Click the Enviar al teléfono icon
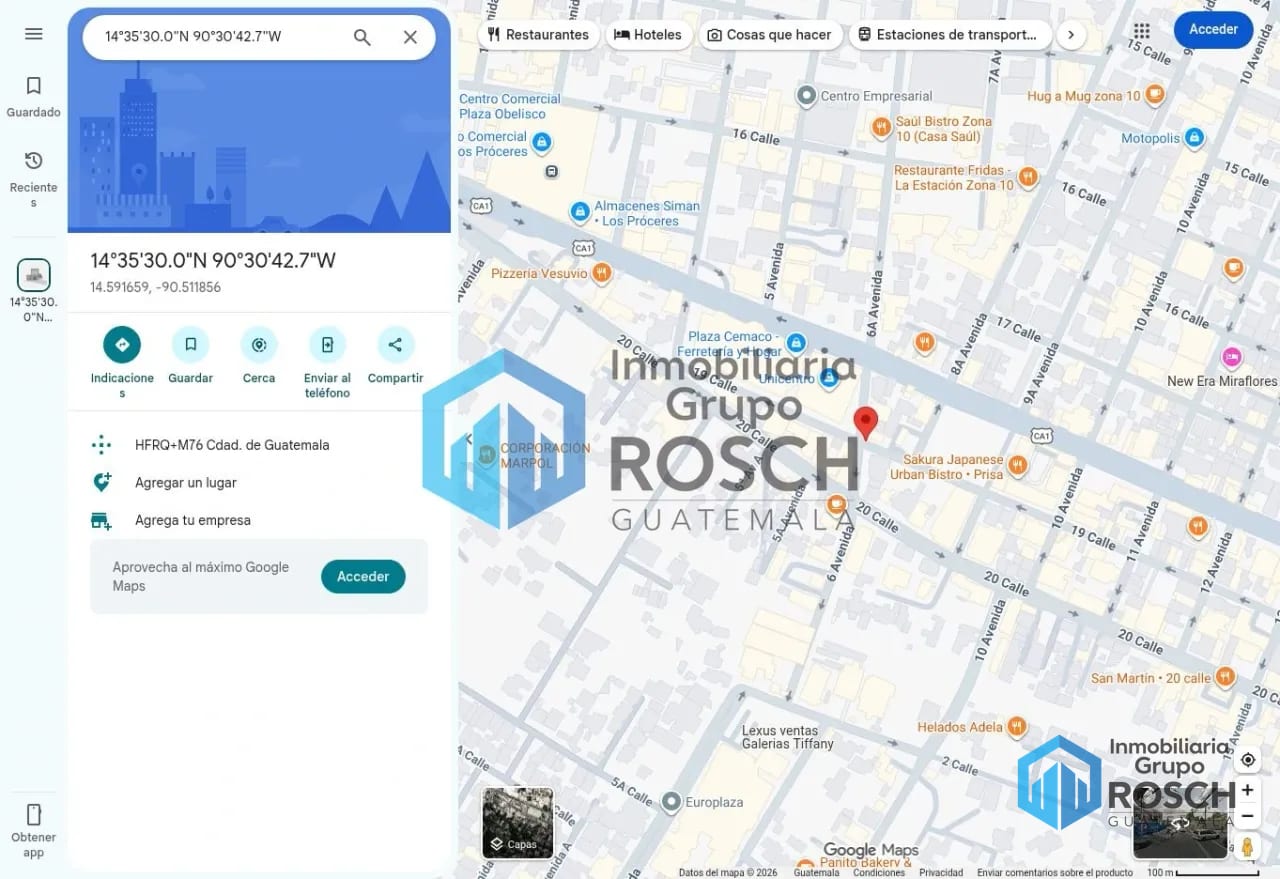This screenshot has width=1280, height=879. click(327, 345)
